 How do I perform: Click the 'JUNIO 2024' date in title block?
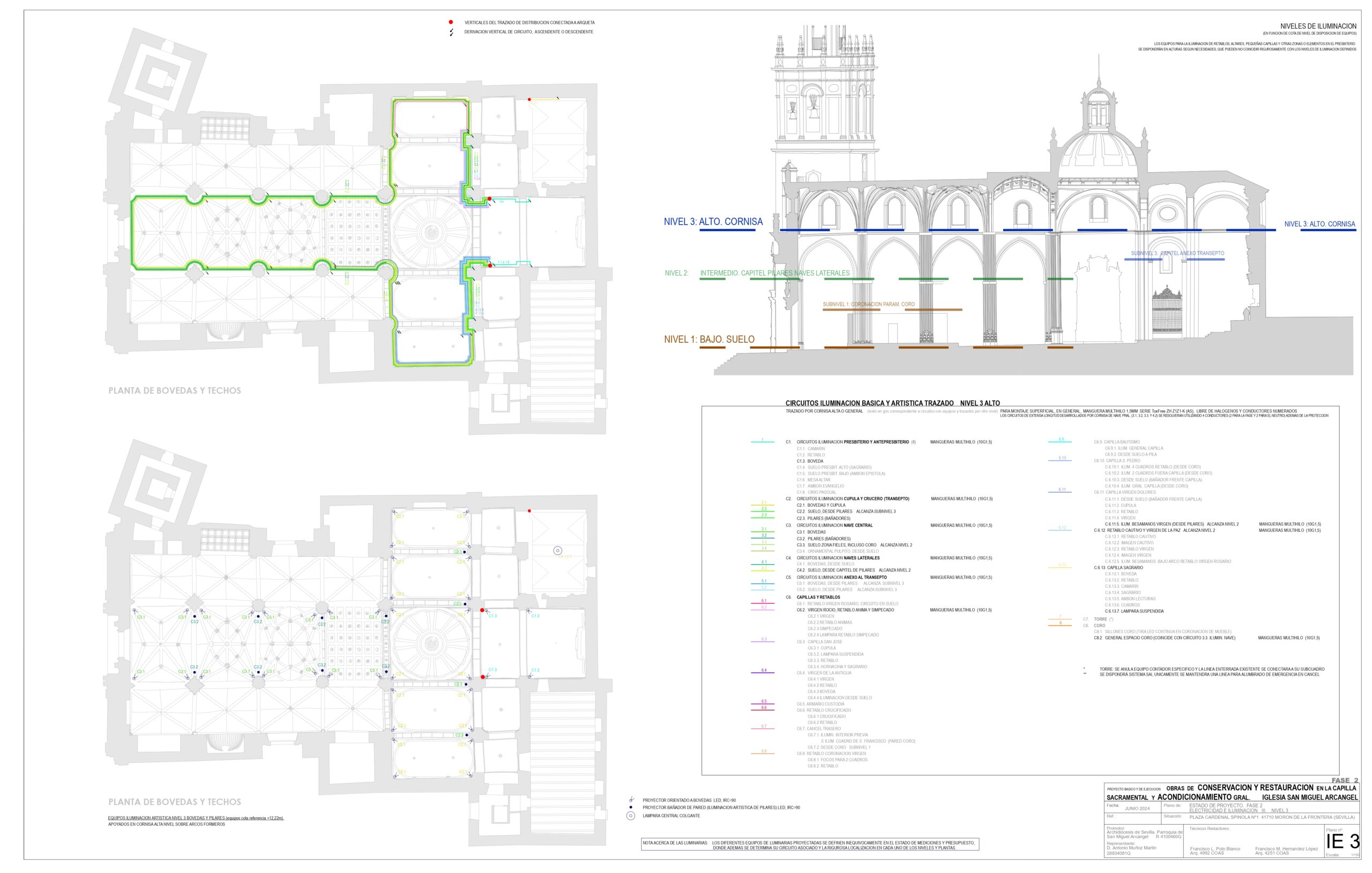click(1137, 809)
